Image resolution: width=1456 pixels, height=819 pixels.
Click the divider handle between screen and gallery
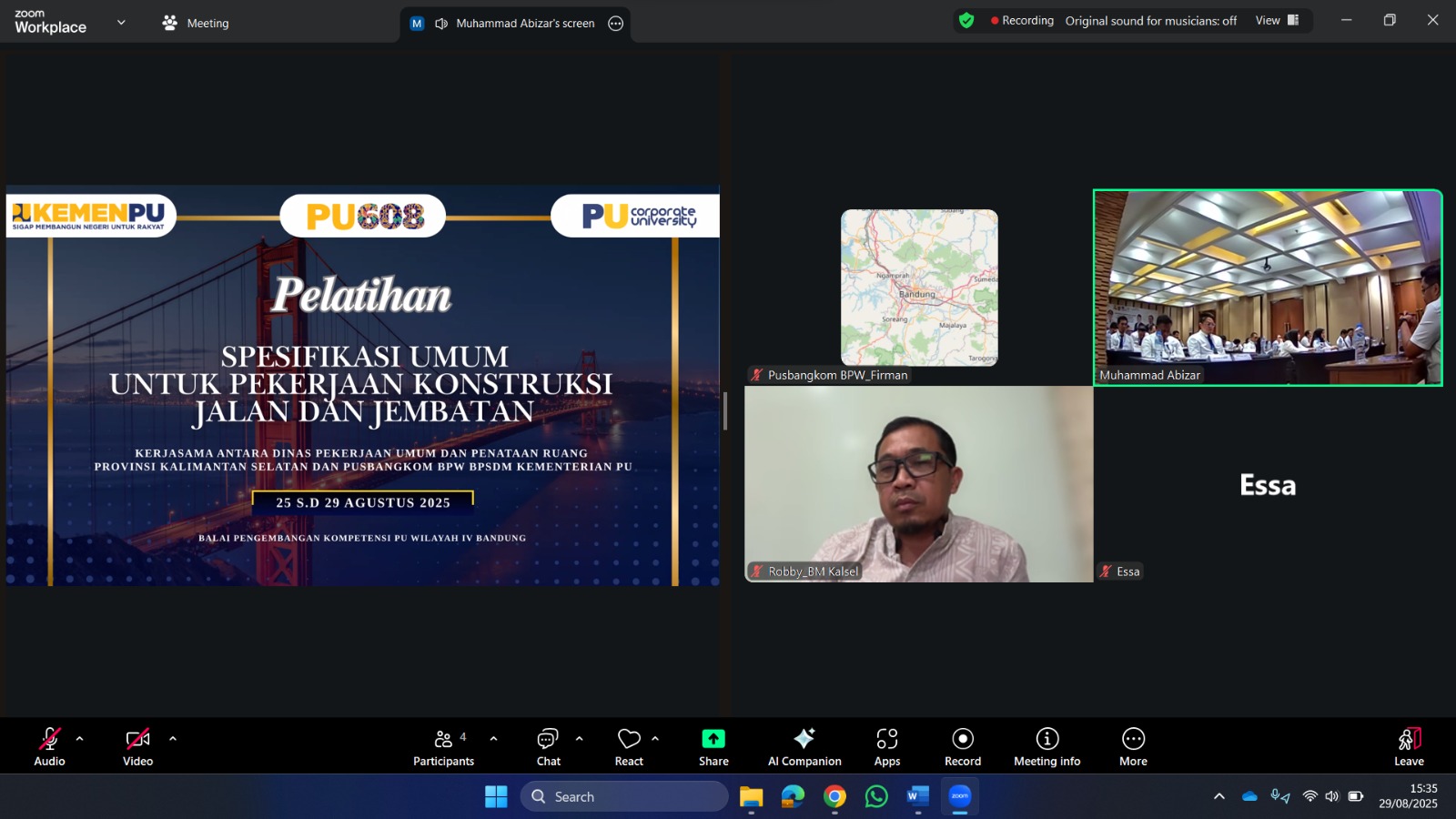click(x=725, y=411)
